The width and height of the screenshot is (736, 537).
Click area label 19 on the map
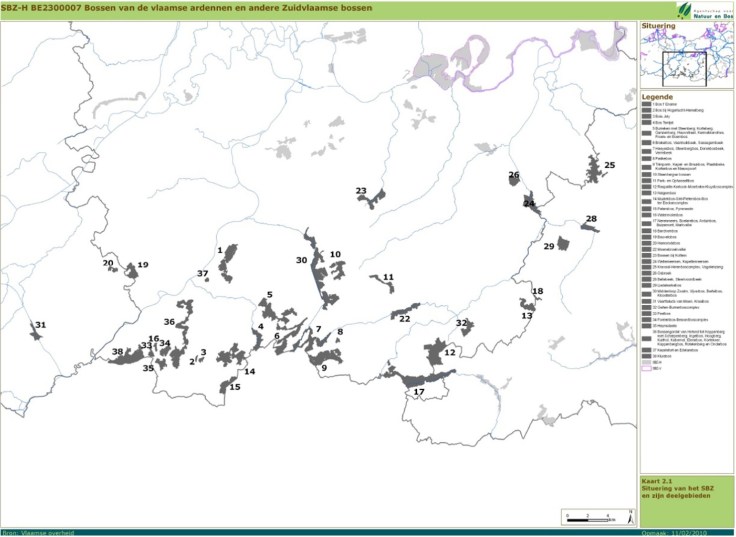click(143, 265)
